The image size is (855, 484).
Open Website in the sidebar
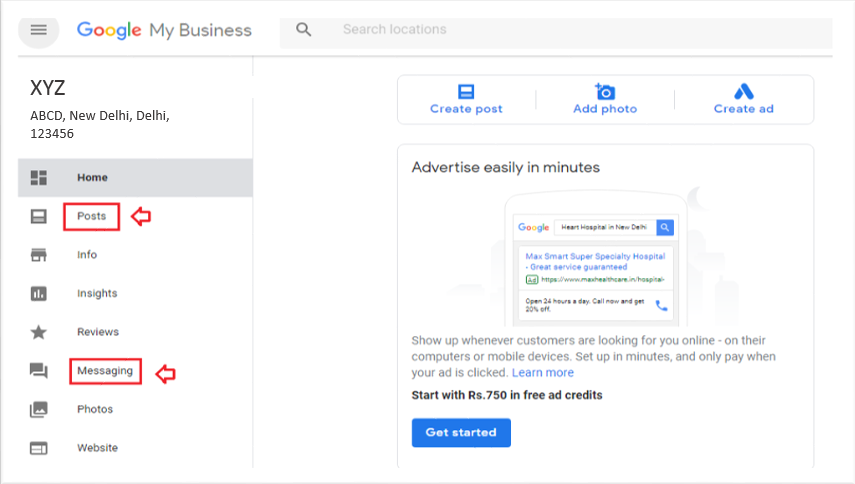(x=98, y=448)
